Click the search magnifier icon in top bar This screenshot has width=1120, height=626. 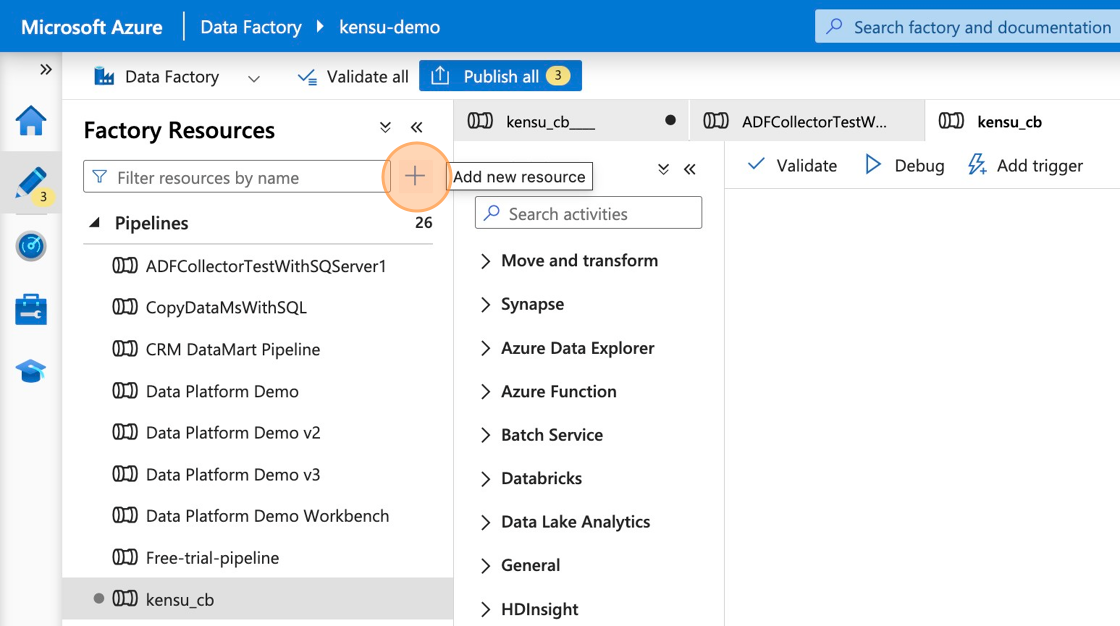[x=834, y=26]
